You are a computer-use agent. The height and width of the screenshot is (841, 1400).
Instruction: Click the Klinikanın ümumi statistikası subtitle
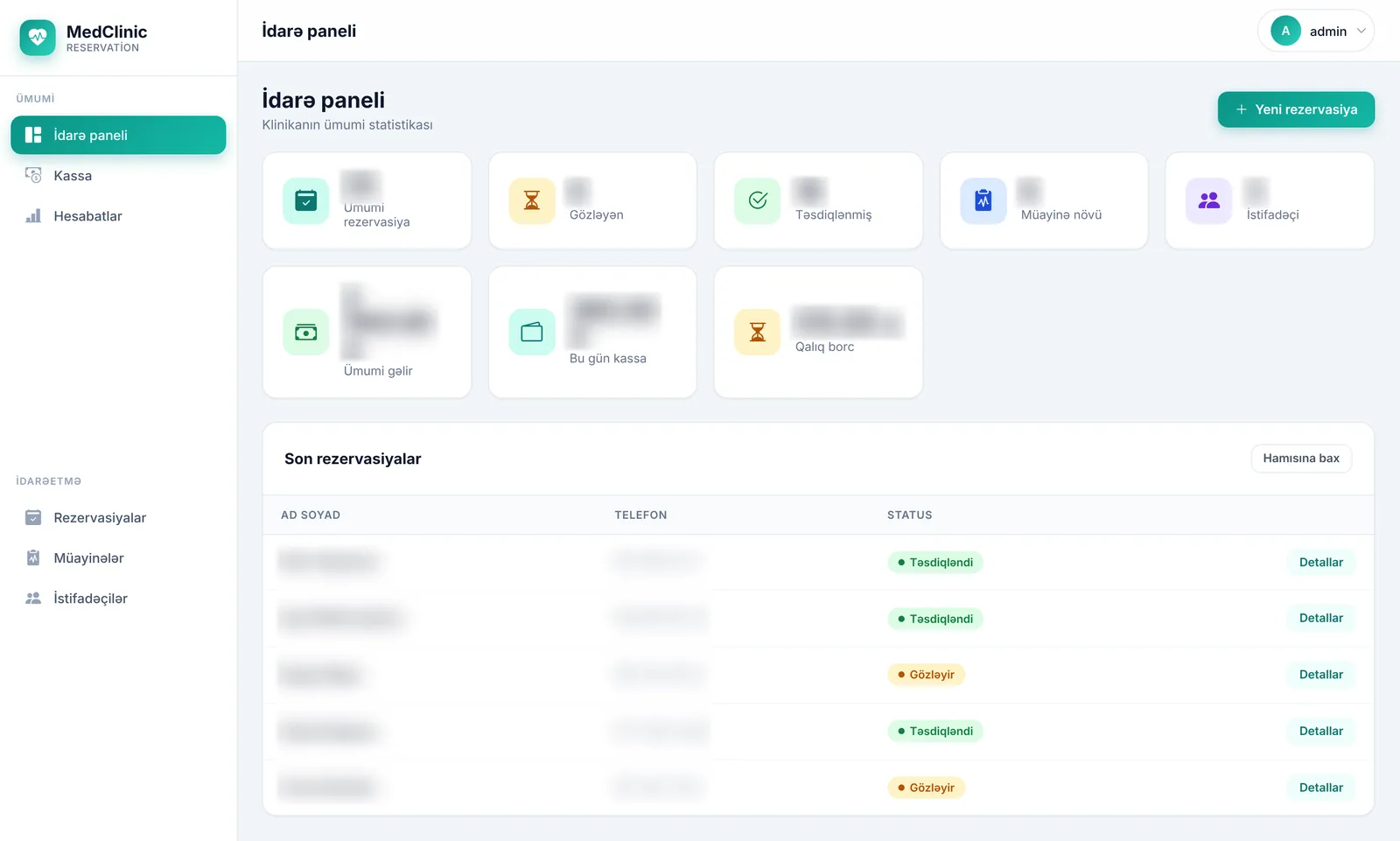click(347, 124)
